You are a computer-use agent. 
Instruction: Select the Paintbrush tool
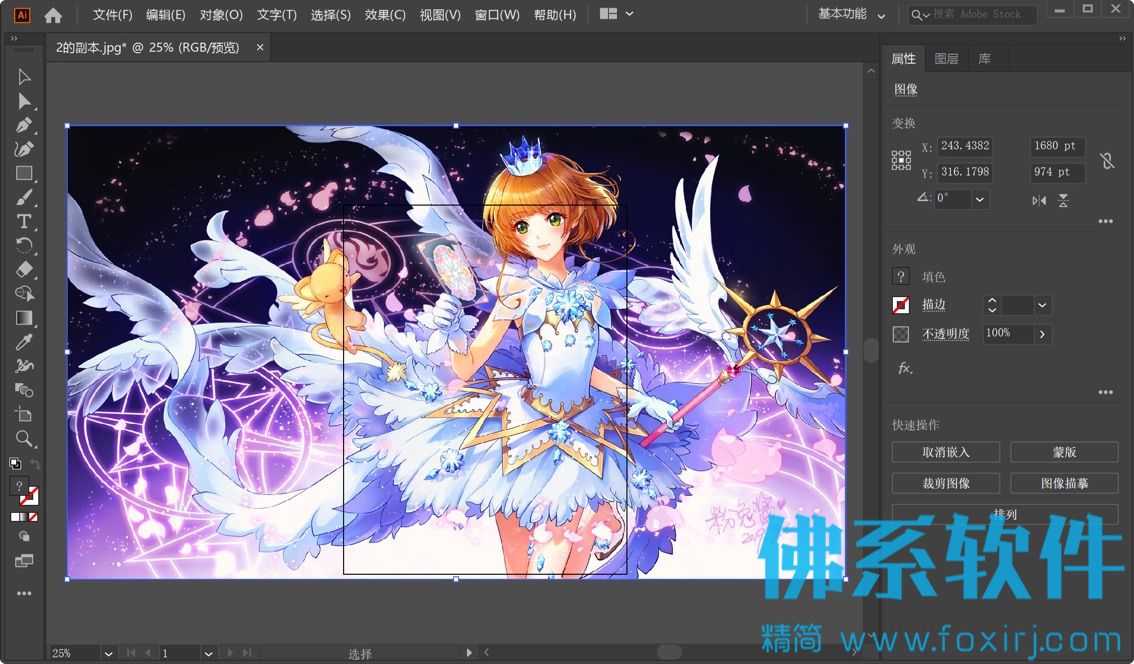24,197
